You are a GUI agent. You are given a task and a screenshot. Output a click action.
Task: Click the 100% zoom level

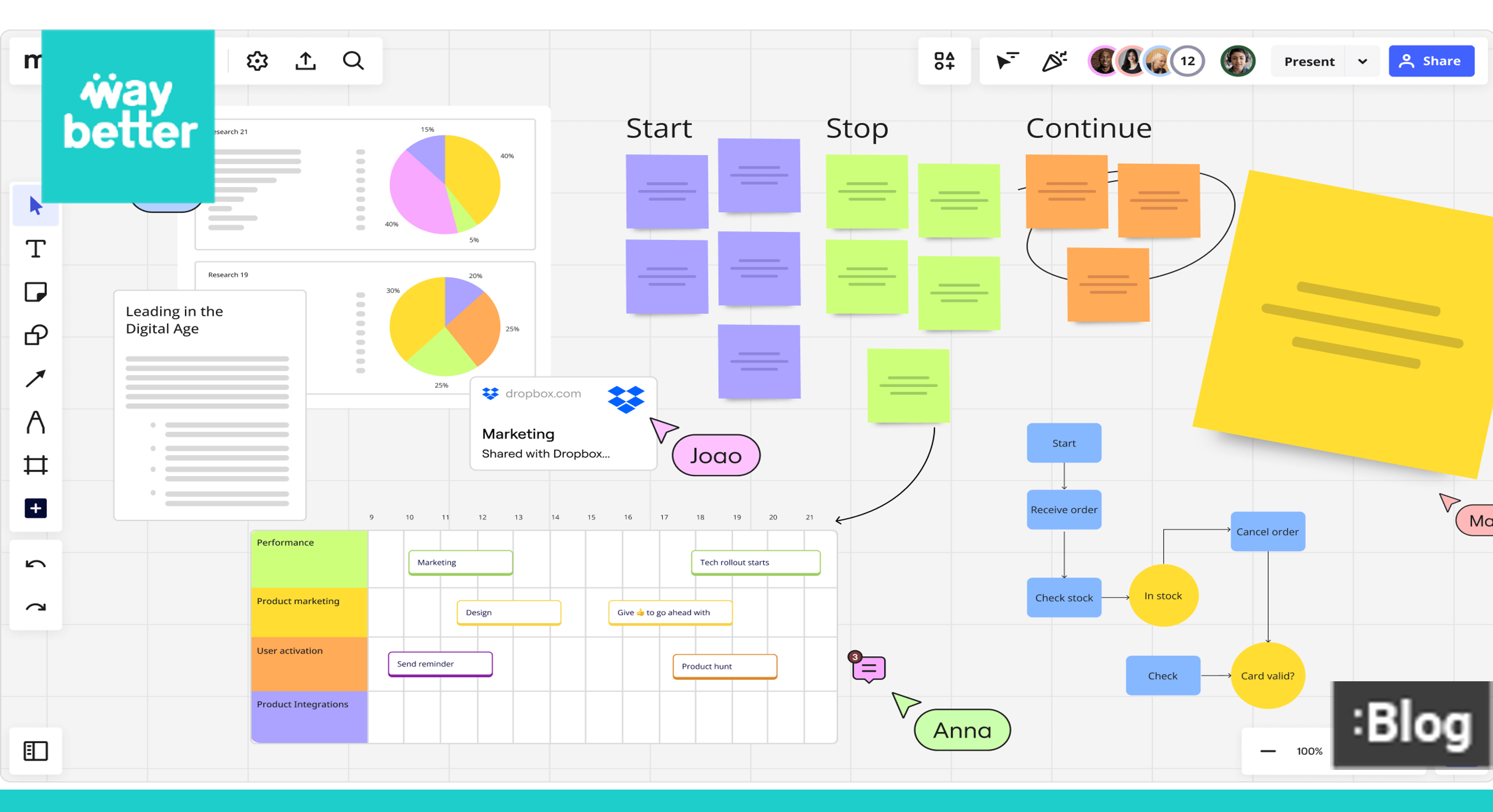(1309, 751)
